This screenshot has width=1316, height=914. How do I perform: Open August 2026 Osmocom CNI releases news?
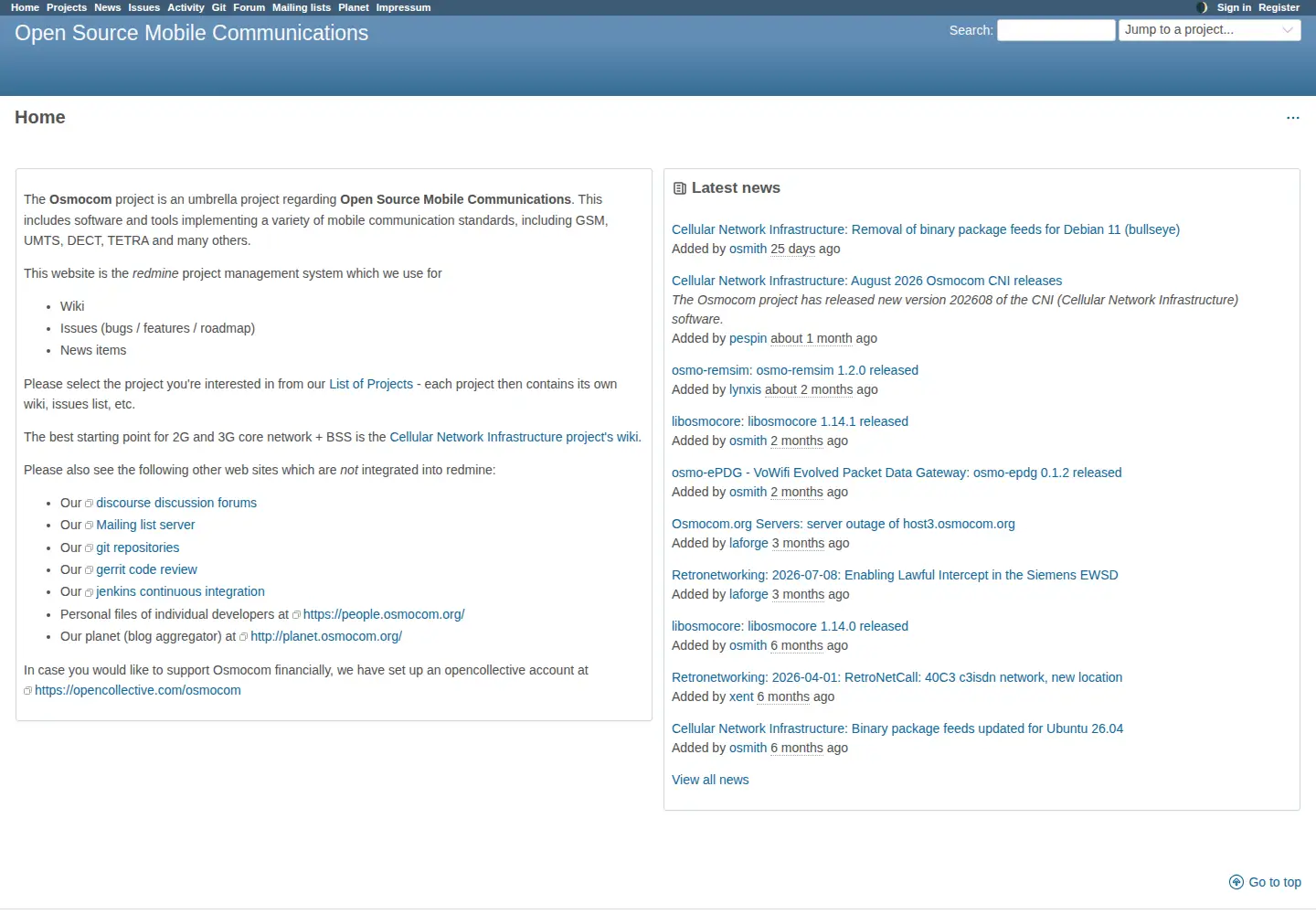coord(866,281)
